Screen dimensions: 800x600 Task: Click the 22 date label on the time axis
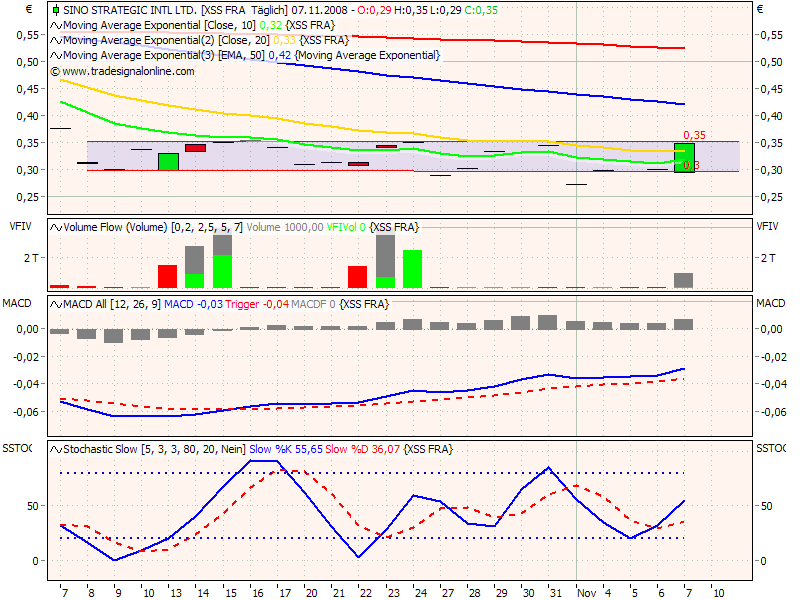(366, 593)
